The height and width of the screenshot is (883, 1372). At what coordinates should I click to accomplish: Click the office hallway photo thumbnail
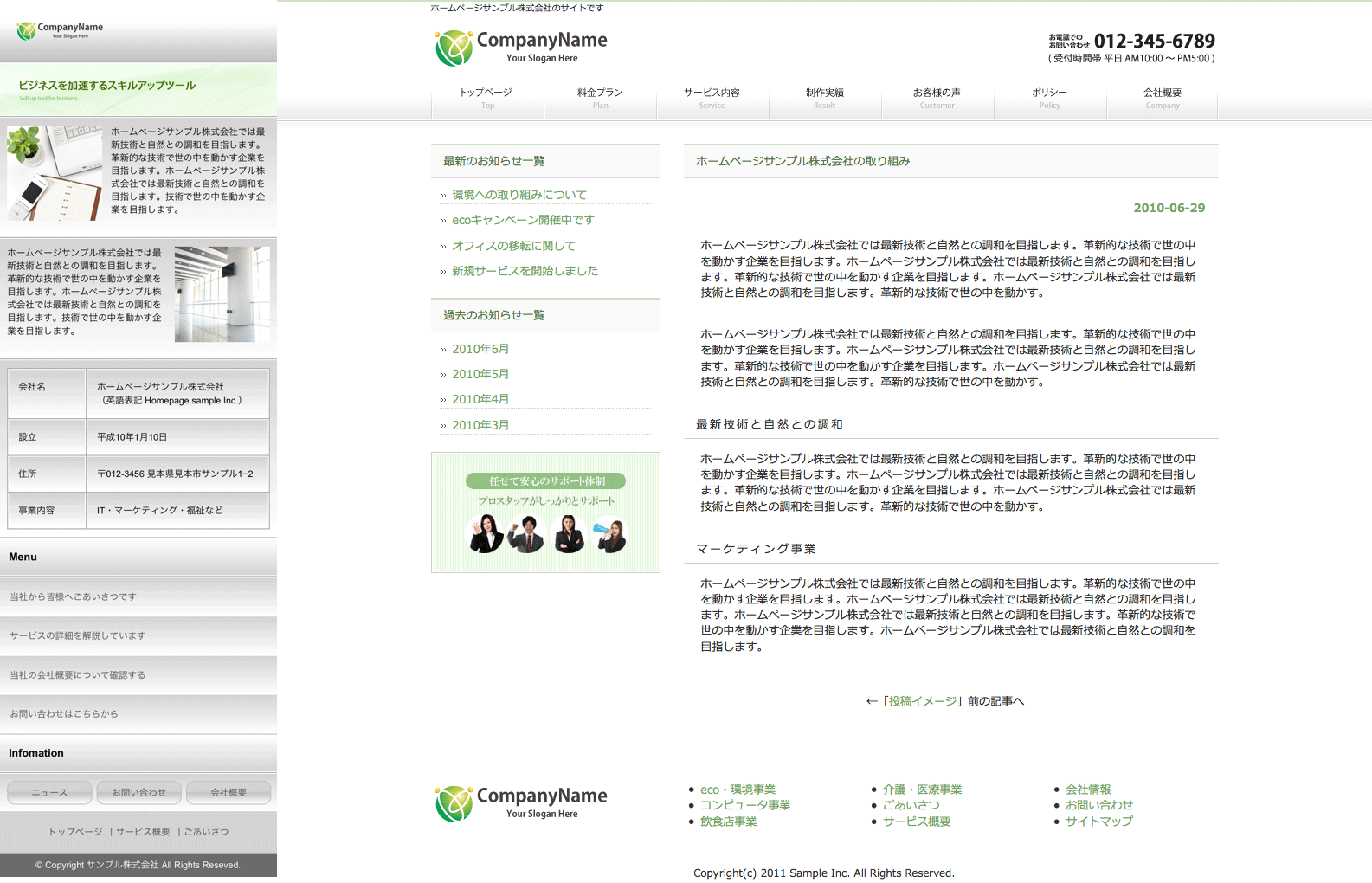tap(222, 294)
